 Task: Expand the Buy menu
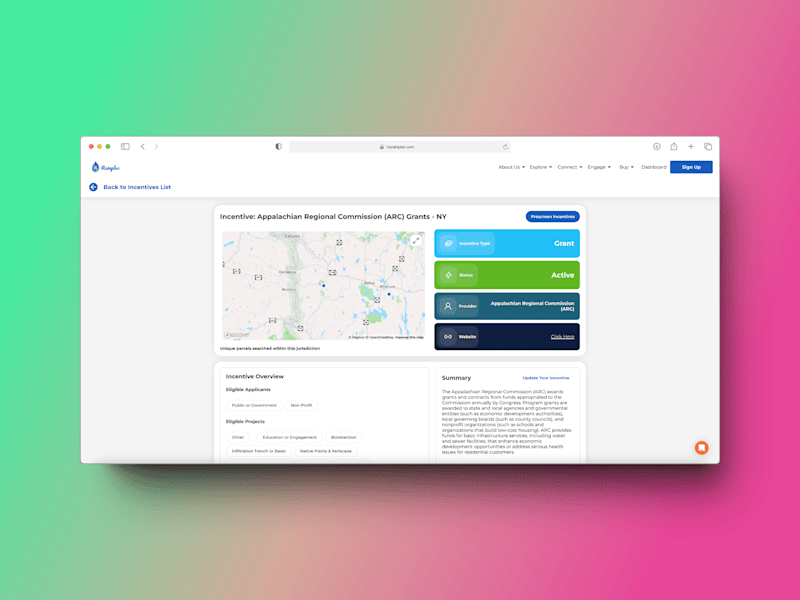tap(627, 167)
